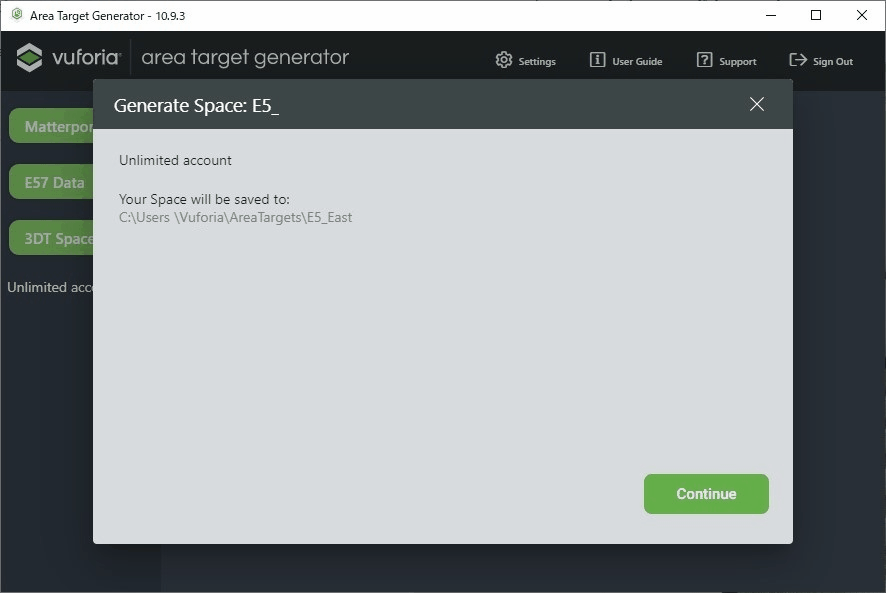Screen dimensions: 886x593
Task: Click the Settings gear icon
Action: click(504, 60)
